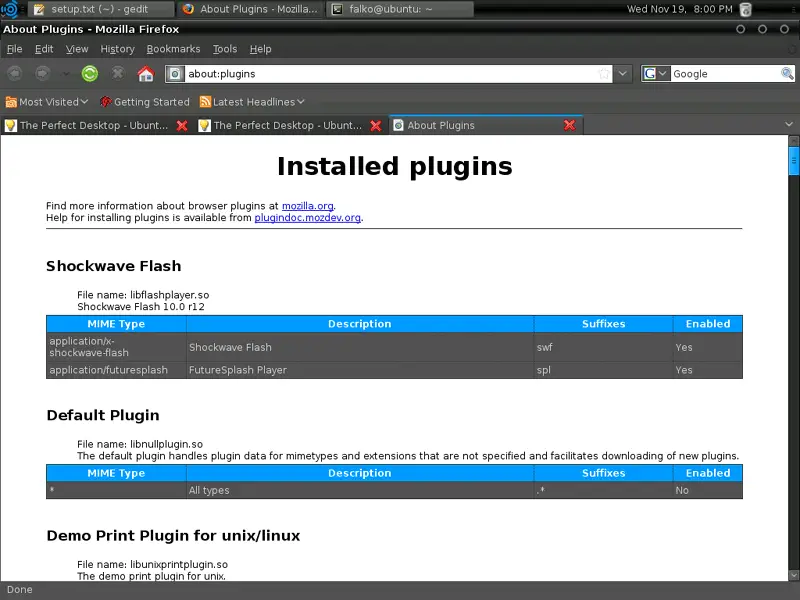Click the No enabled cell for Default Plugin
800x600 pixels.
point(708,490)
